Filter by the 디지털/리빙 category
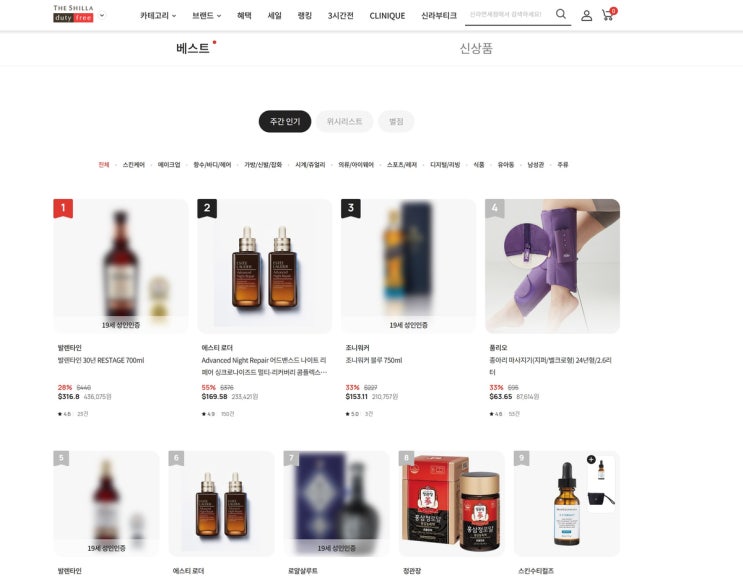The height and width of the screenshot is (580, 743). [445, 165]
